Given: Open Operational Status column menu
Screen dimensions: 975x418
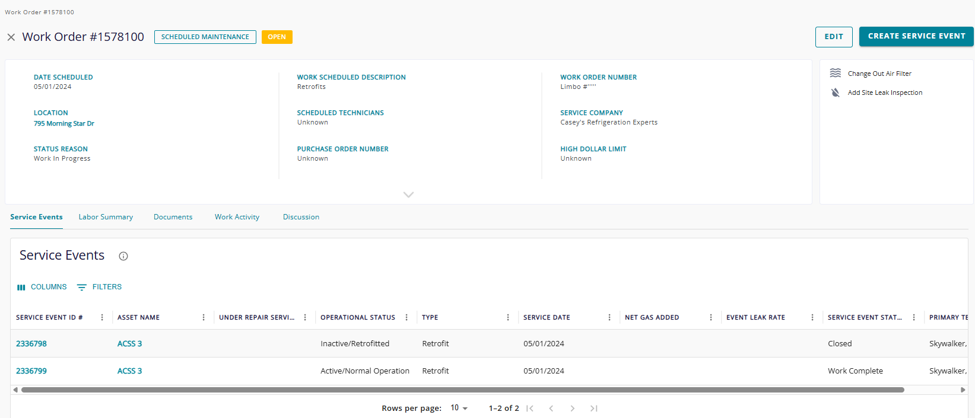Looking at the screenshot, I should tap(406, 317).
